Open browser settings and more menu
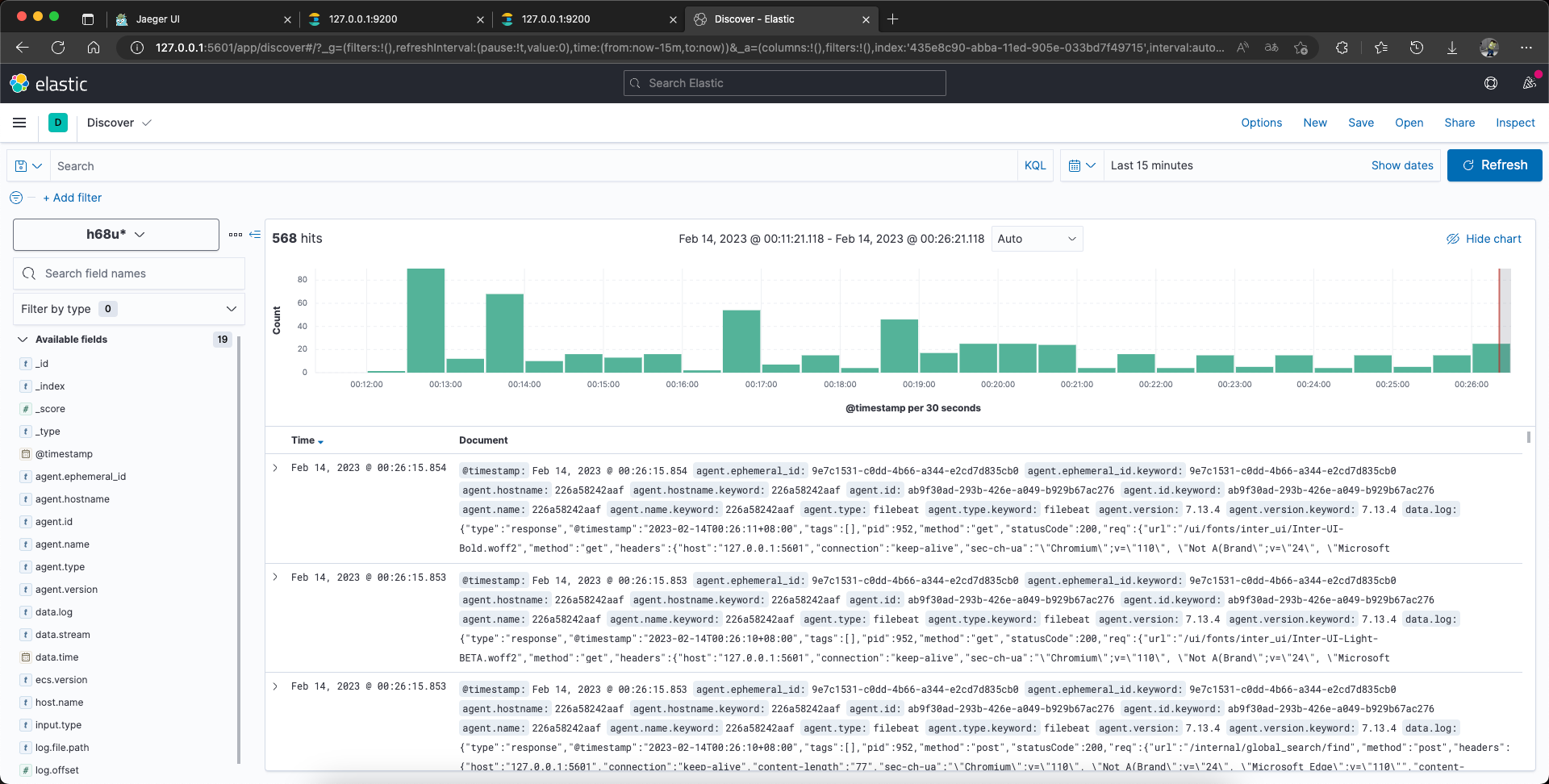The width and height of the screenshot is (1549, 784). click(1526, 48)
